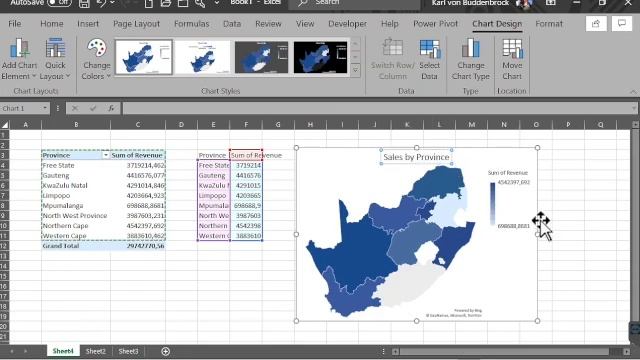
Task: Select column B header
Action: 76,124
